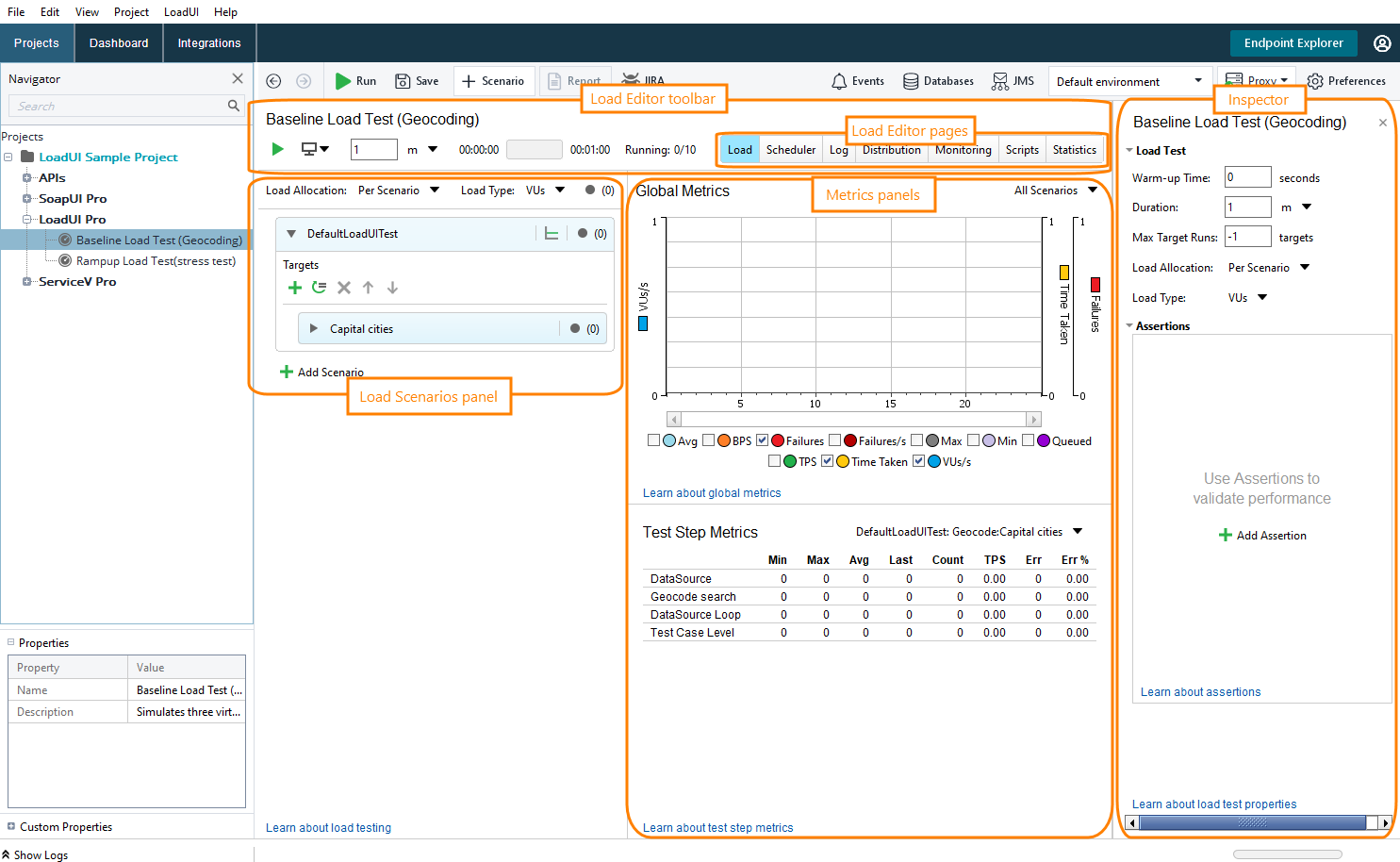Click the back navigation arrow icon

click(273, 81)
